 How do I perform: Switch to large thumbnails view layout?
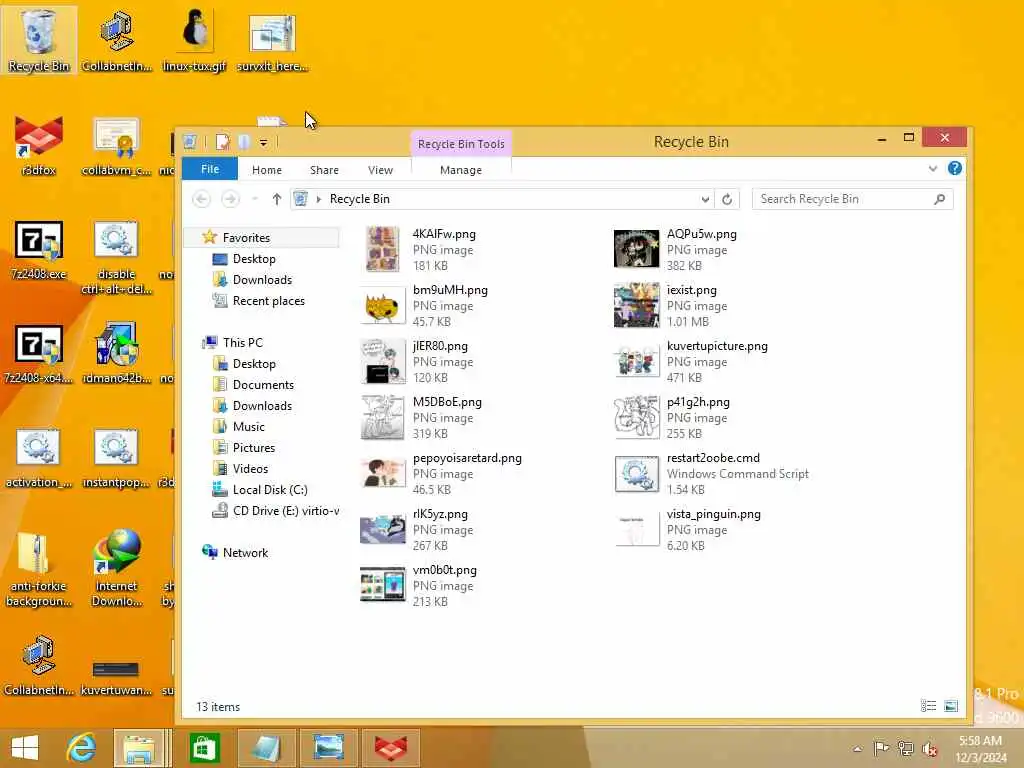click(951, 706)
